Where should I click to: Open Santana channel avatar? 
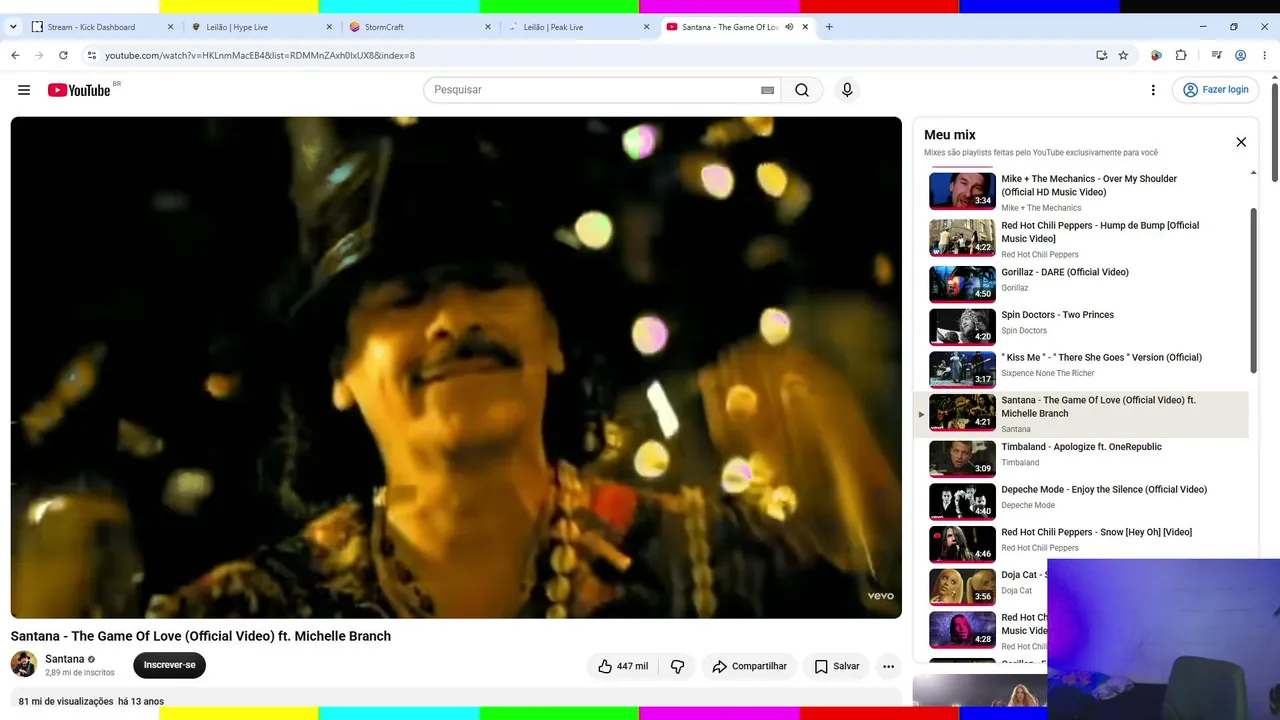pos(24,664)
